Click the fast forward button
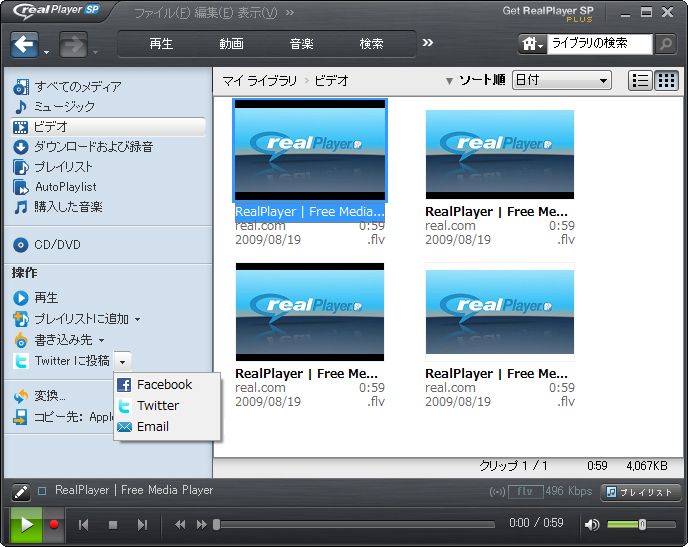688x547 pixels. pyautogui.click(x=201, y=525)
